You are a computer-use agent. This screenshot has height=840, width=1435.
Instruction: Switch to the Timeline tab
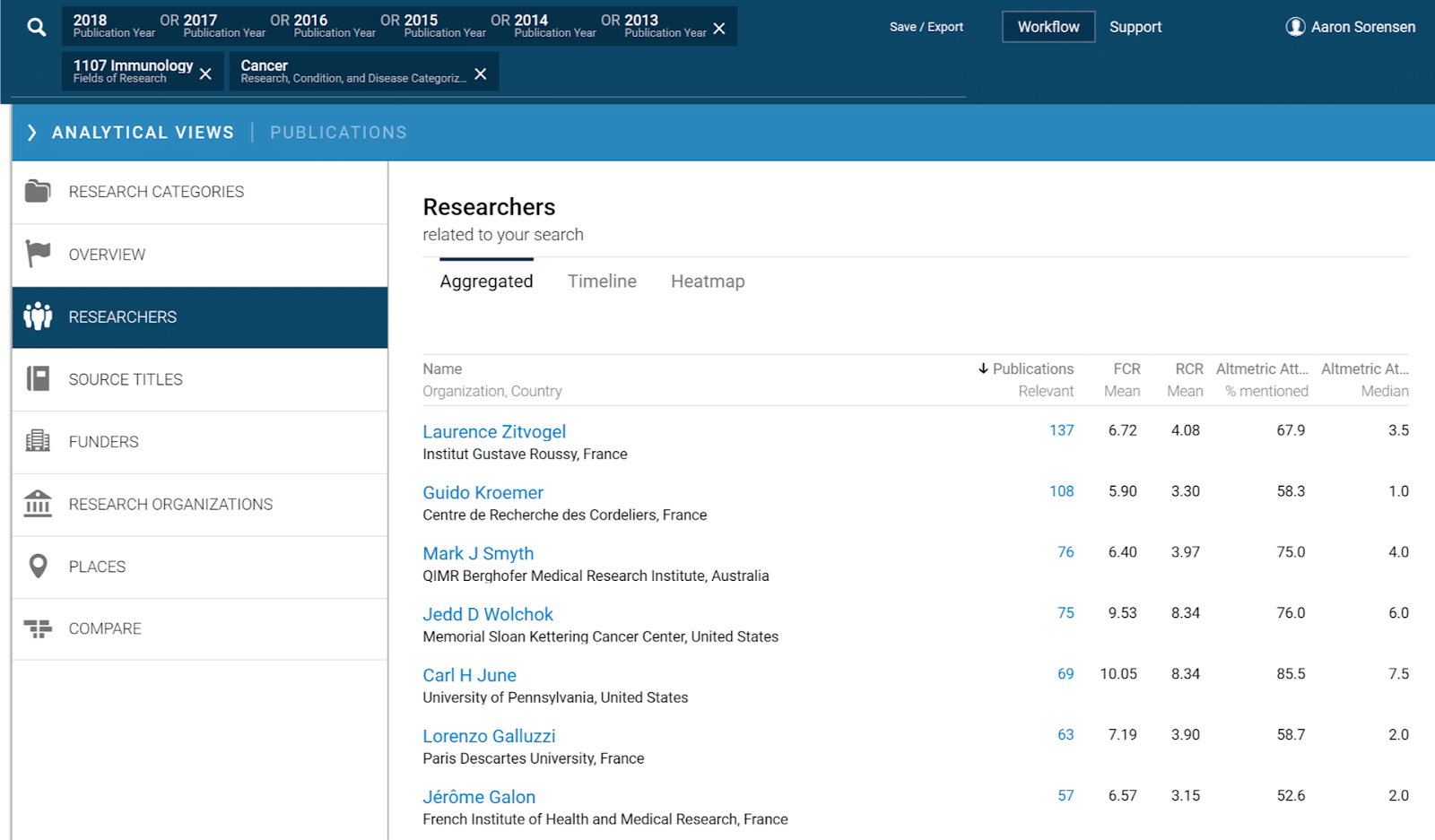[x=602, y=281]
